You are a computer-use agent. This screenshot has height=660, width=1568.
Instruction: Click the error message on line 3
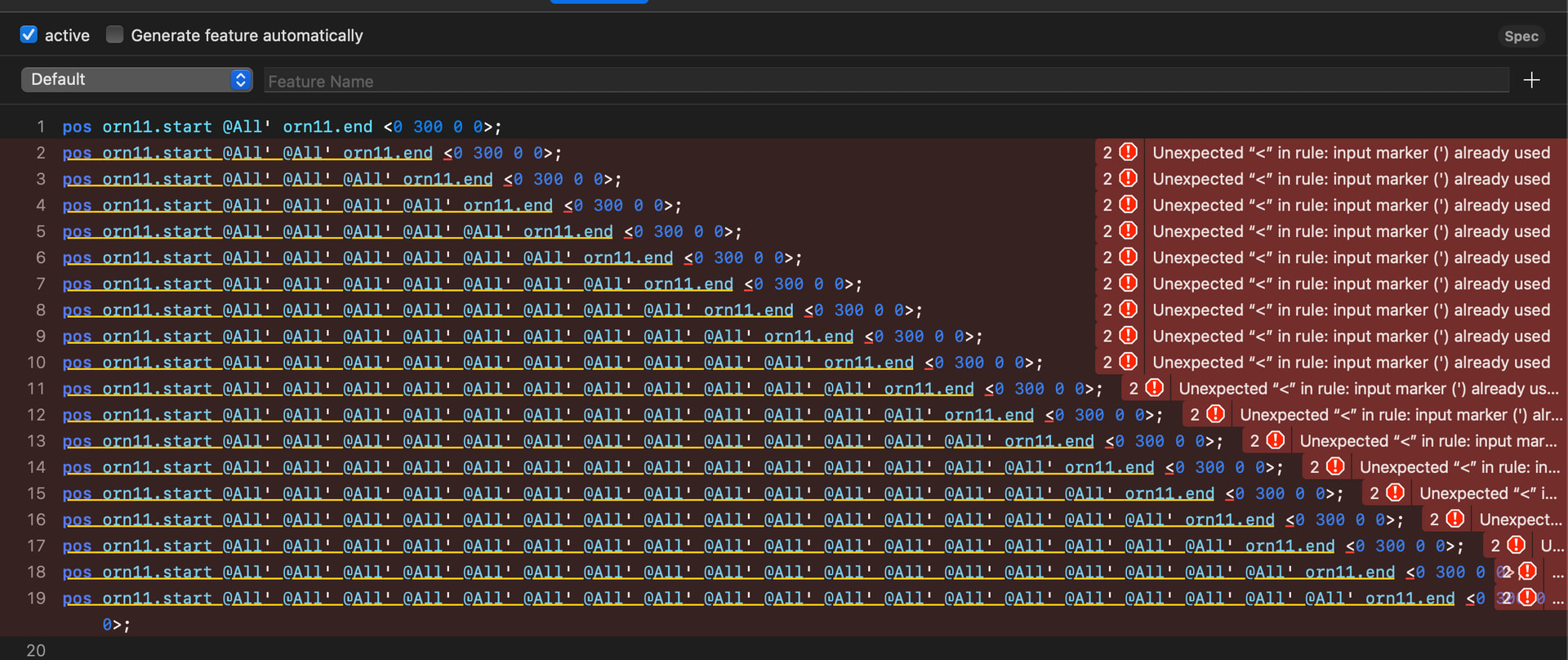tap(1350, 179)
